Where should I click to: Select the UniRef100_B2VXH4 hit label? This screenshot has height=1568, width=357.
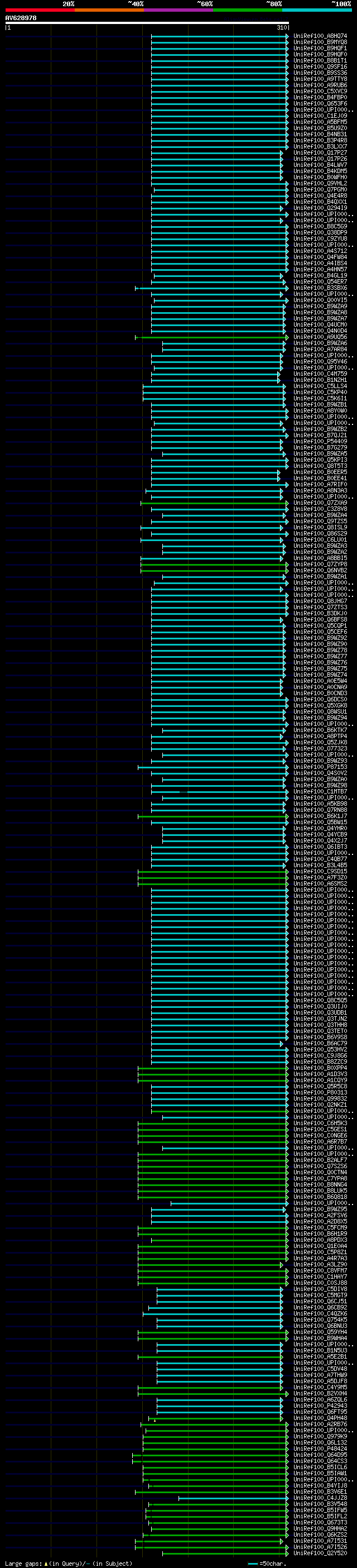click(x=321, y=1393)
